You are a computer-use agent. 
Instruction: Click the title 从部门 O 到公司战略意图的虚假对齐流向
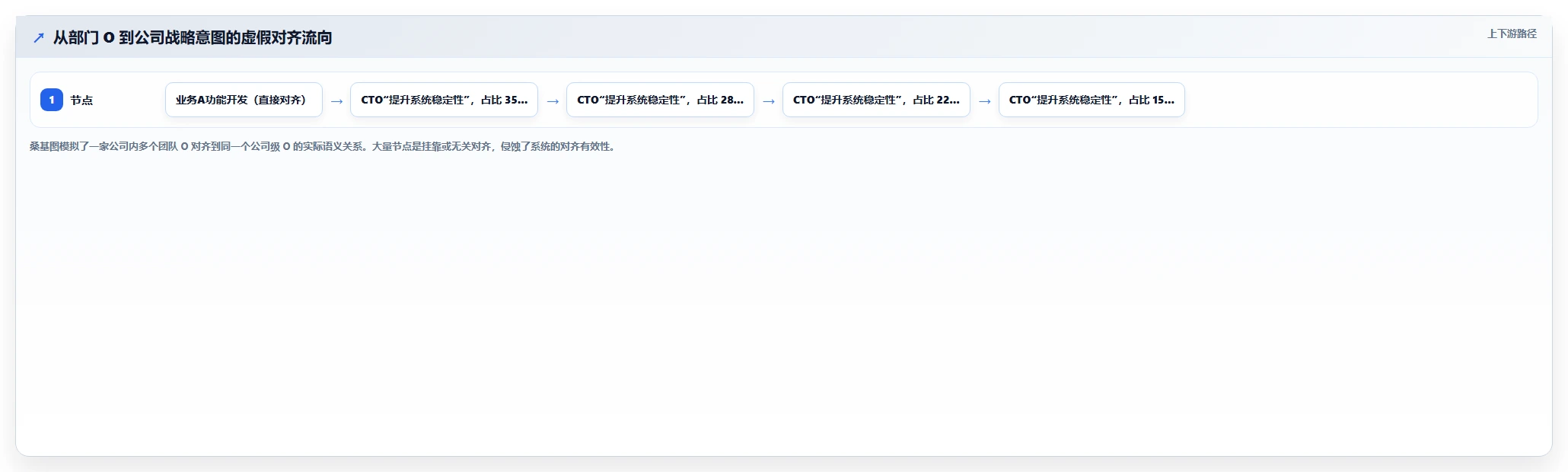(x=193, y=38)
